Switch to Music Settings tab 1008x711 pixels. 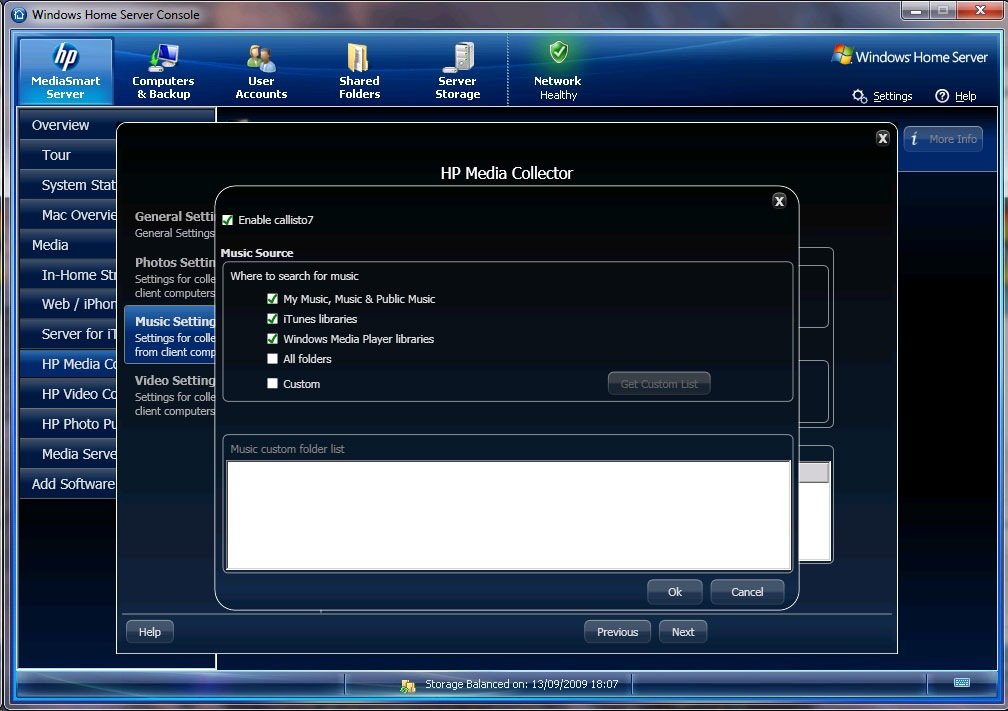pyautogui.click(x=170, y=336)
